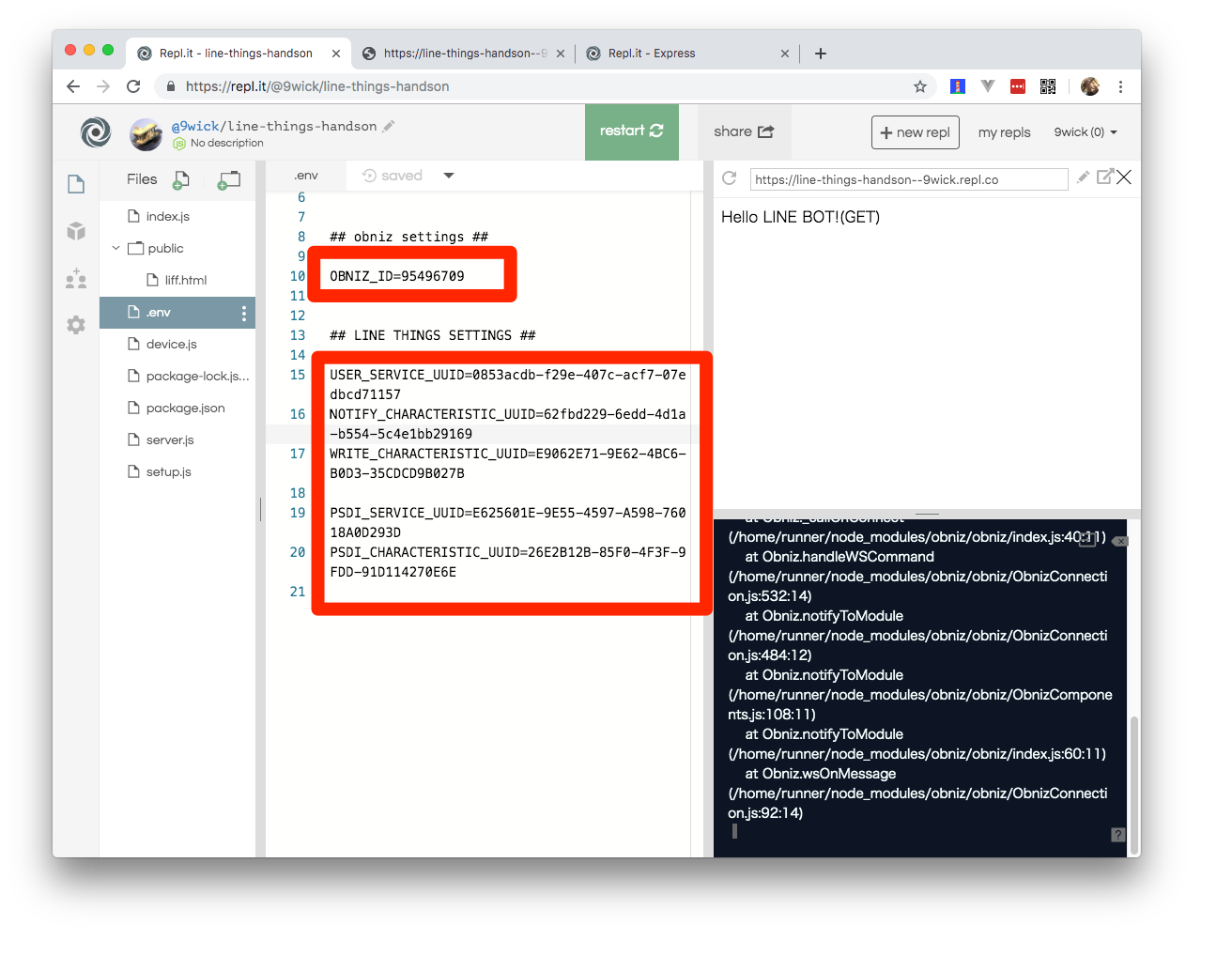Bookmark this page with star icon
Image resolution: width=1232 pixels, height=971 pixels.
point(920,86)
